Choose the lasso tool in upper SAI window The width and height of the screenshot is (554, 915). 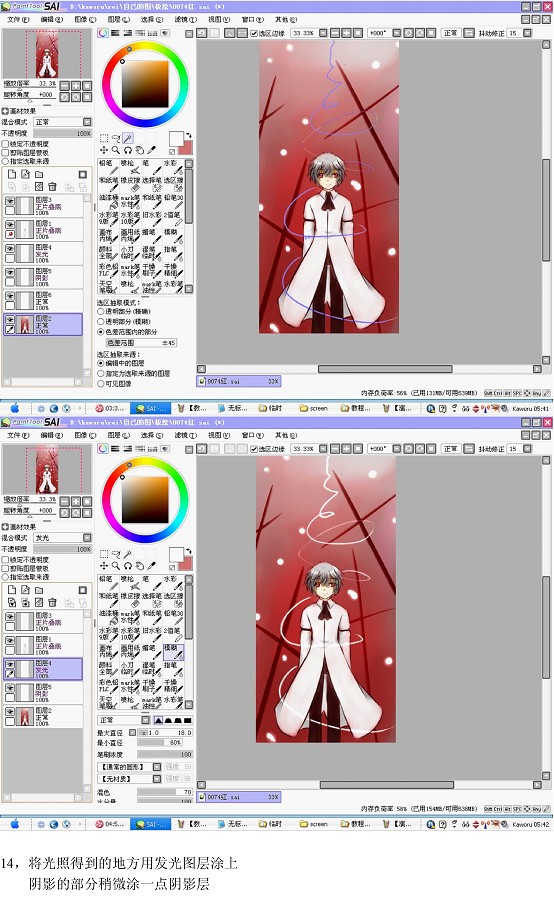116,138
